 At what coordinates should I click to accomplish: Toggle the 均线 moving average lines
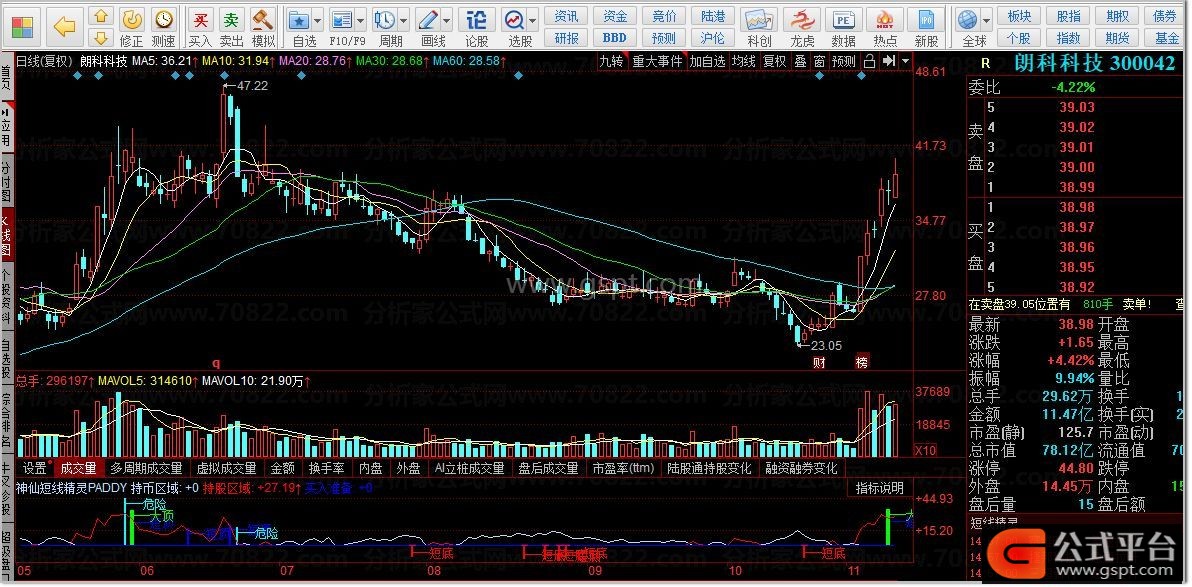tap(744, 62)
